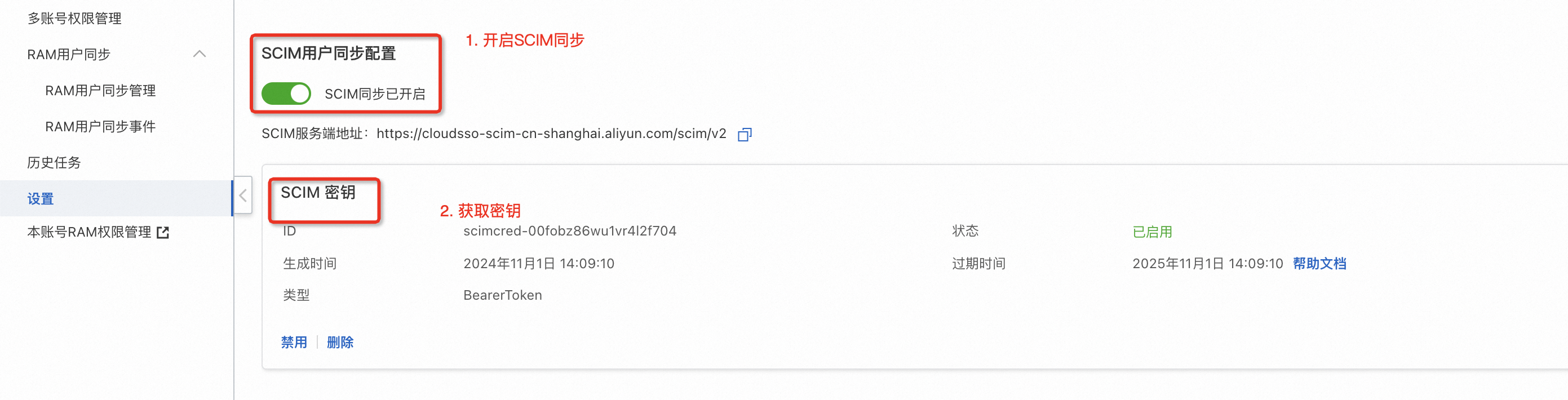
Task: Collapse the sidebar with the arrow handle
Action: pyautogui.click(x=243, y=195)
